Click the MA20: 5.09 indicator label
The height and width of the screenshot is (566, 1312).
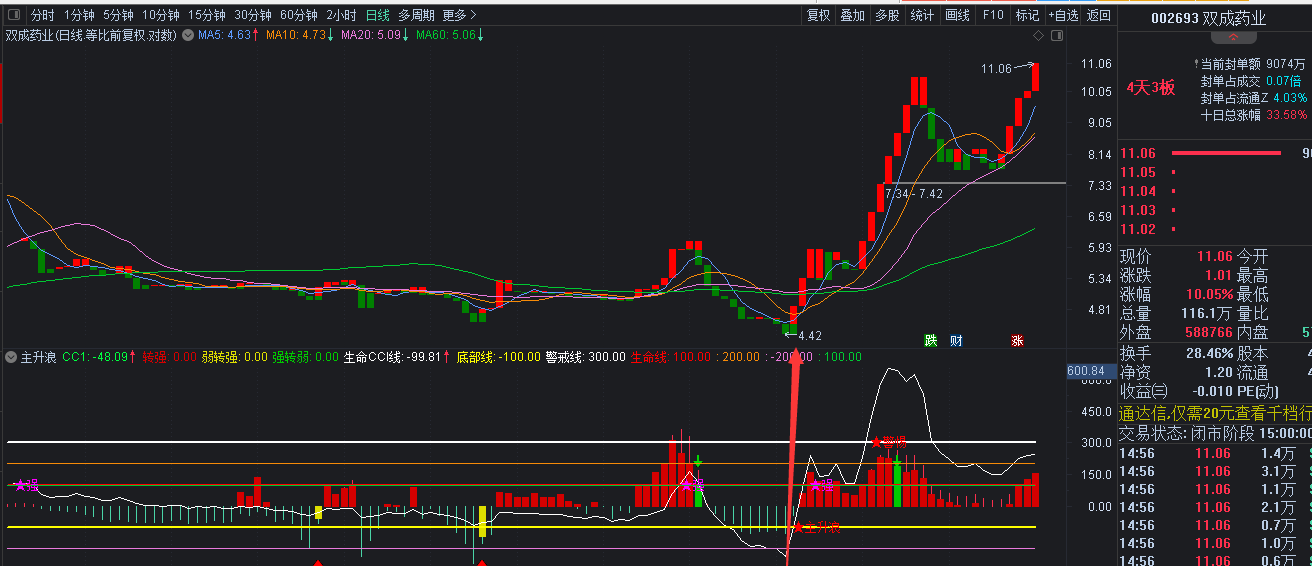pyautogui.click(x=375, y=36)
